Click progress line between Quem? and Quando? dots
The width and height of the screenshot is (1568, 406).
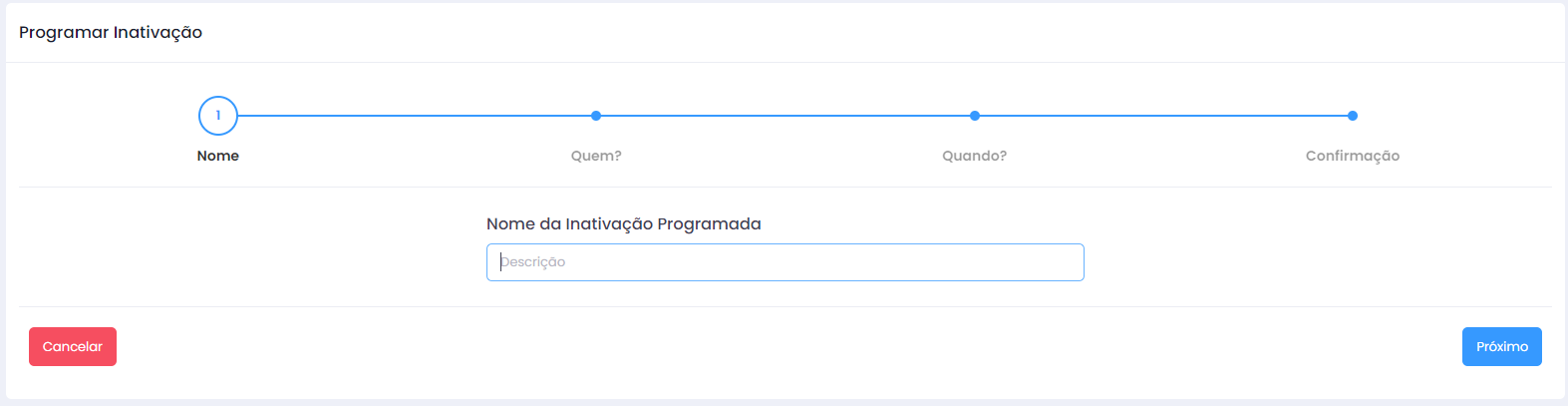(x=785, y=116)
